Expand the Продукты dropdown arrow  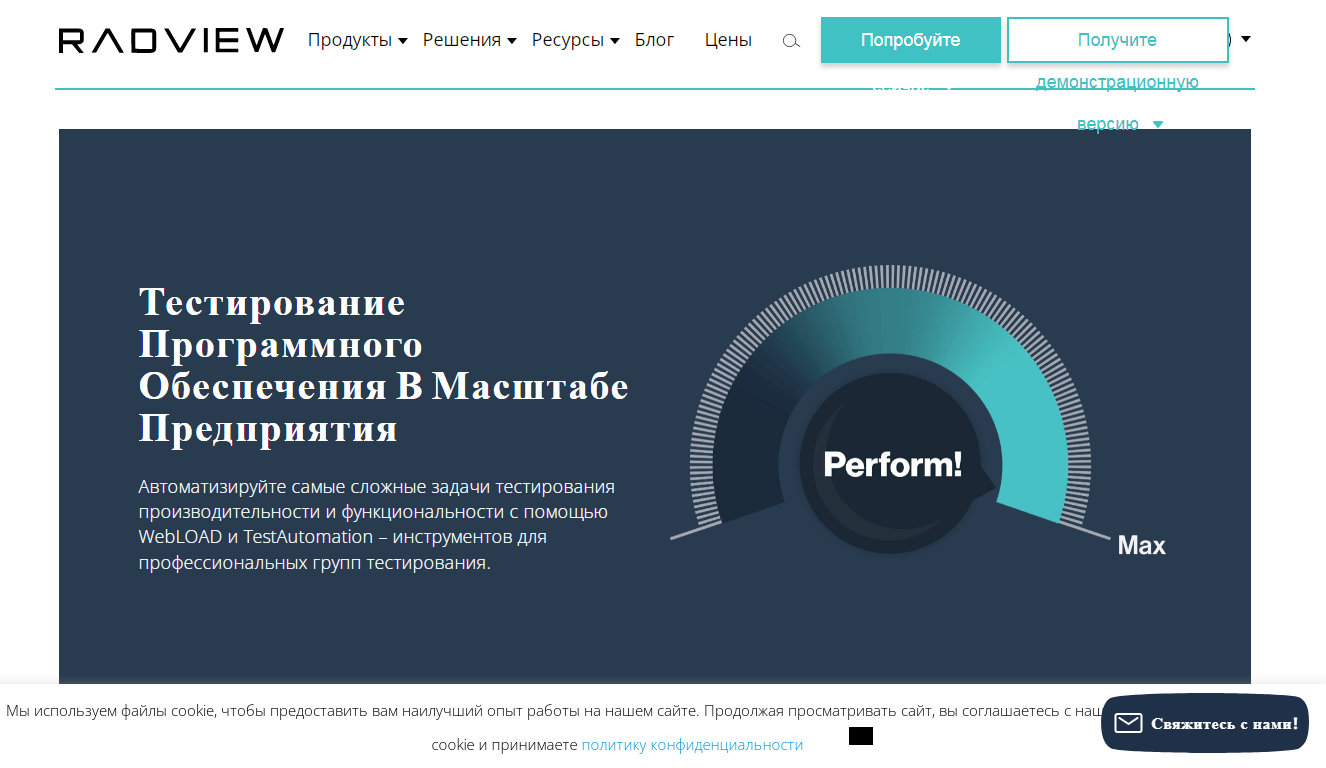click(403, 41)
